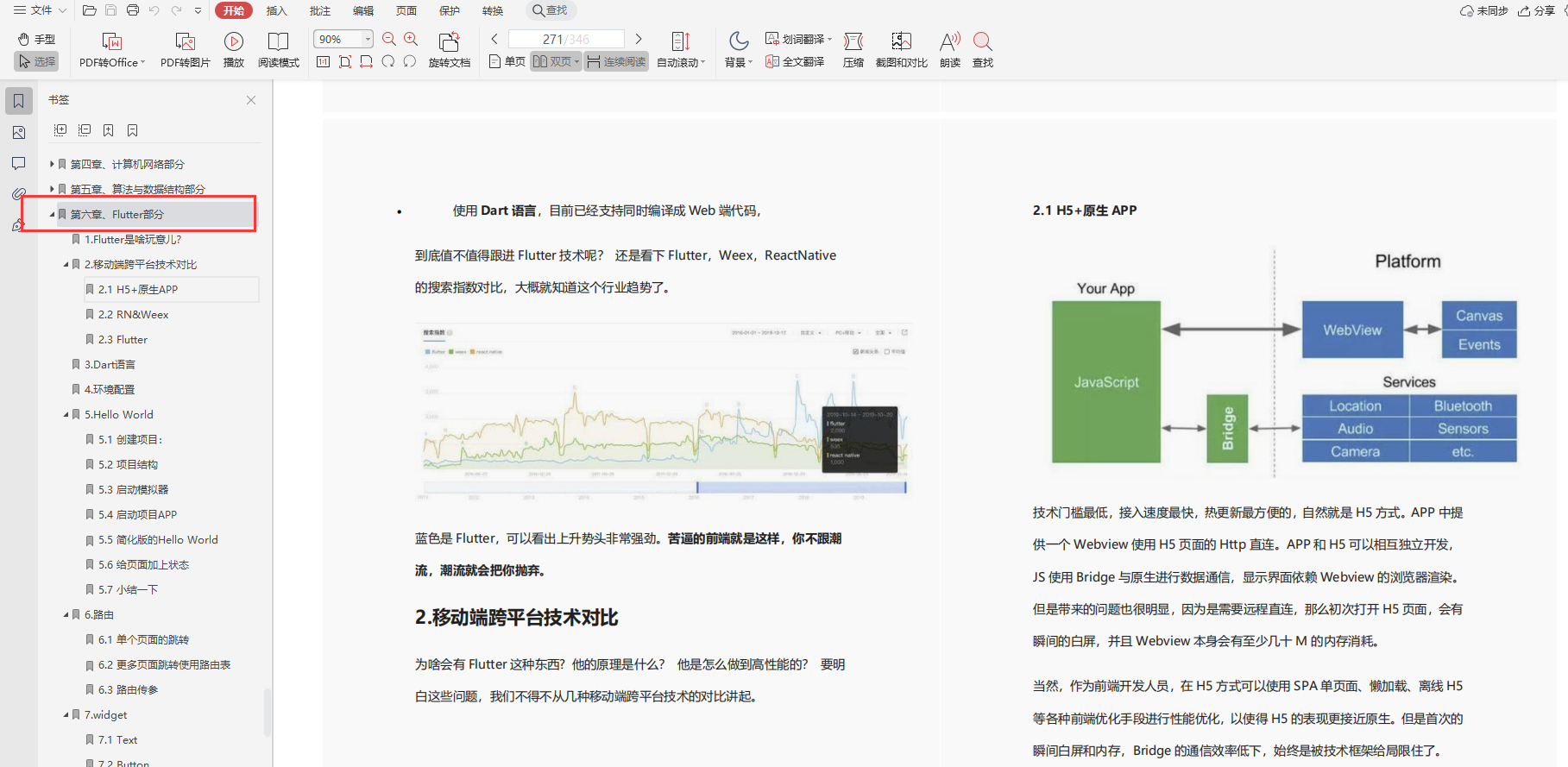Viewport: 1568px width, 767px height.
Task: Select the Hand tool (手型)
Action: [36, 39]
